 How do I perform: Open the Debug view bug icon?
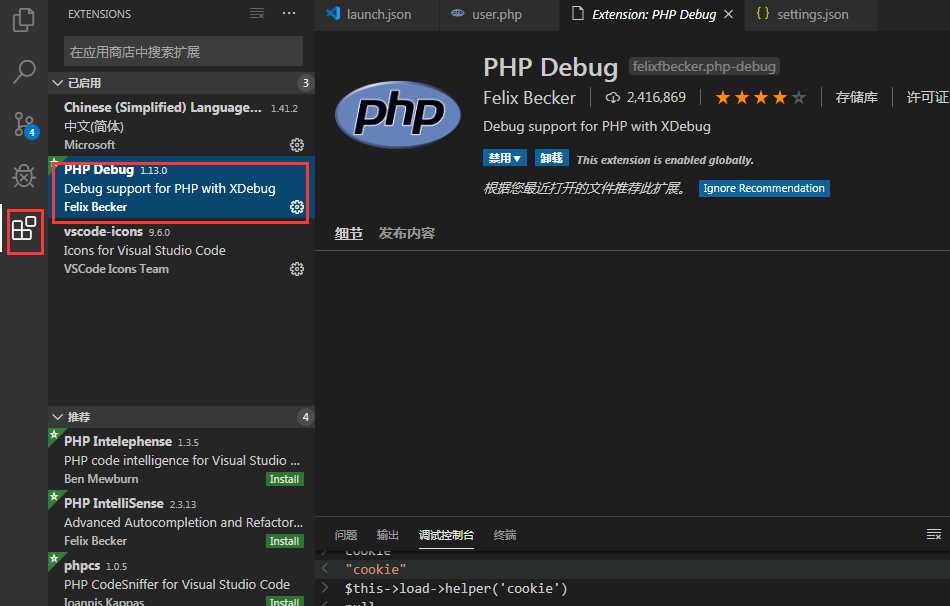point(24,176)
